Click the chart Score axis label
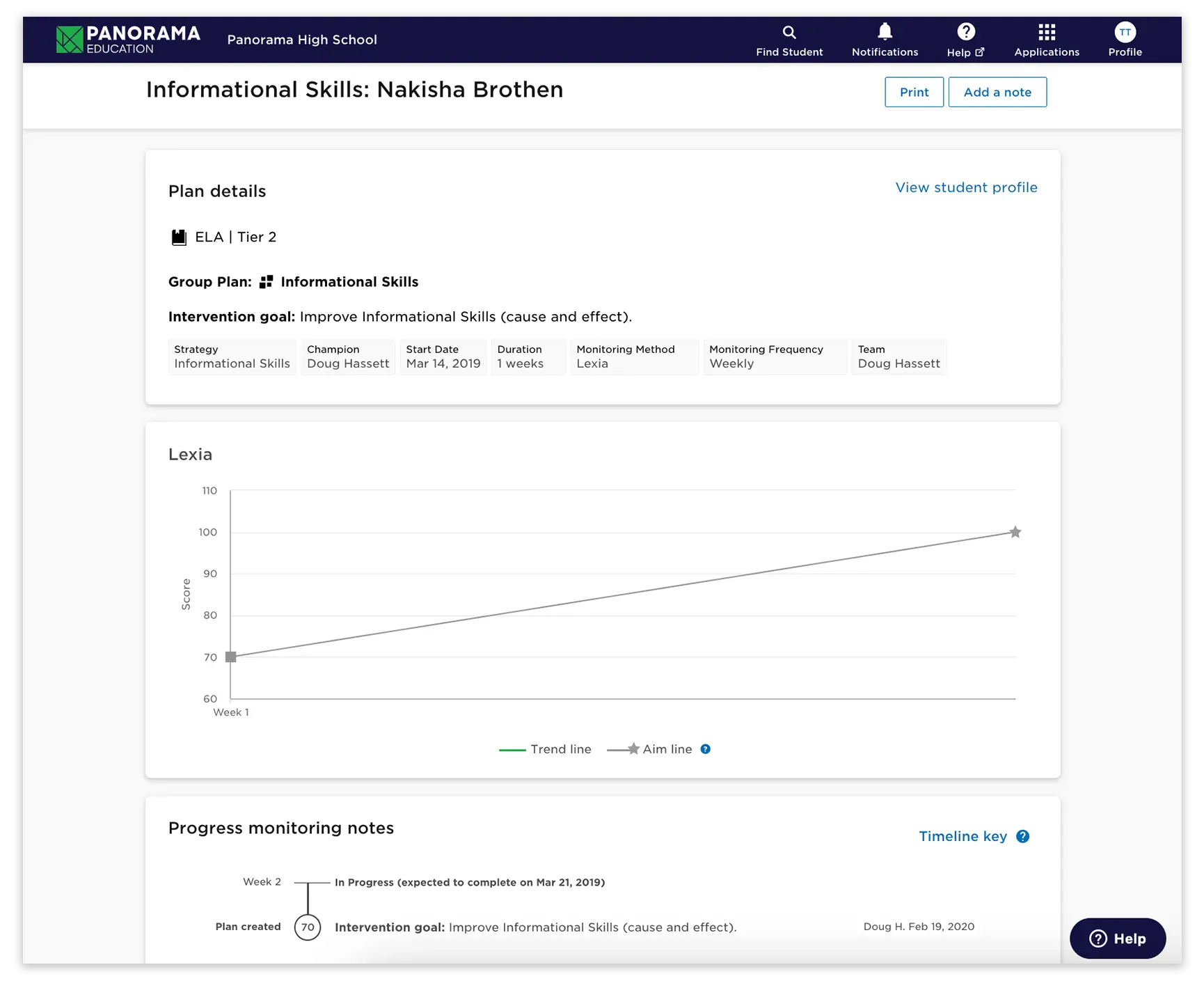The image size is (1204, 997). point(186,594)
